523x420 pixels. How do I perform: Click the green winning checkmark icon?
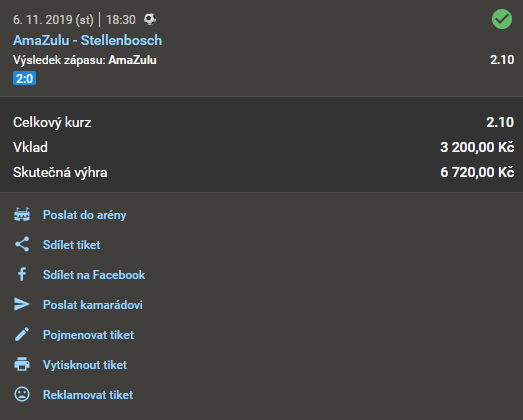[502, 19]
